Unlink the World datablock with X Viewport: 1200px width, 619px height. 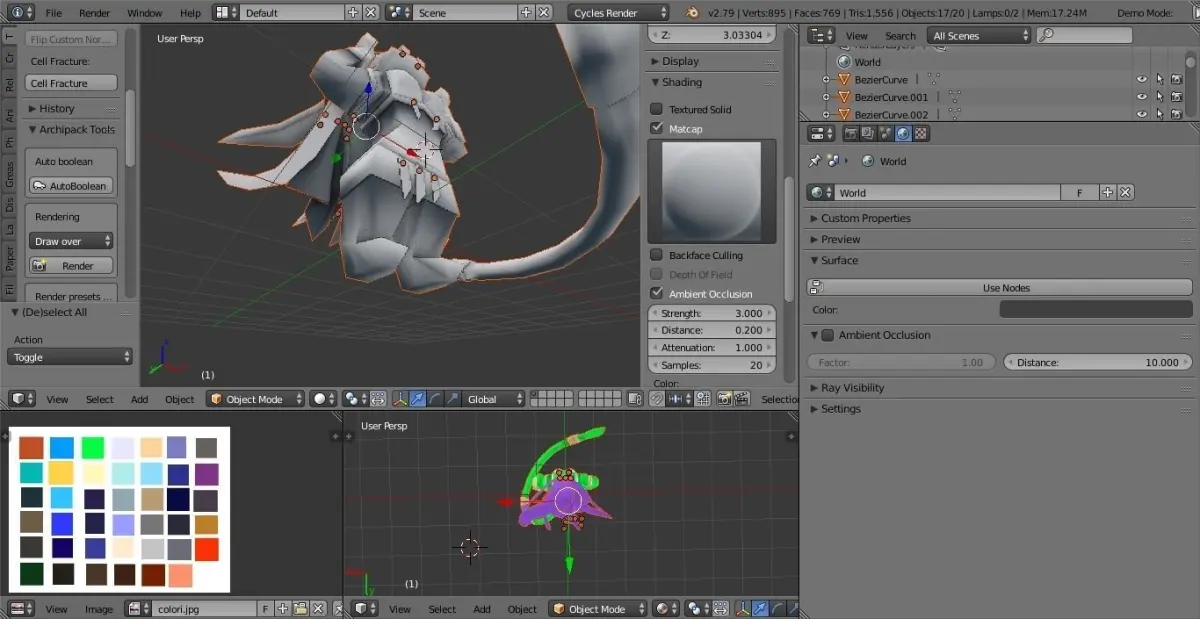click(1126, 193)
